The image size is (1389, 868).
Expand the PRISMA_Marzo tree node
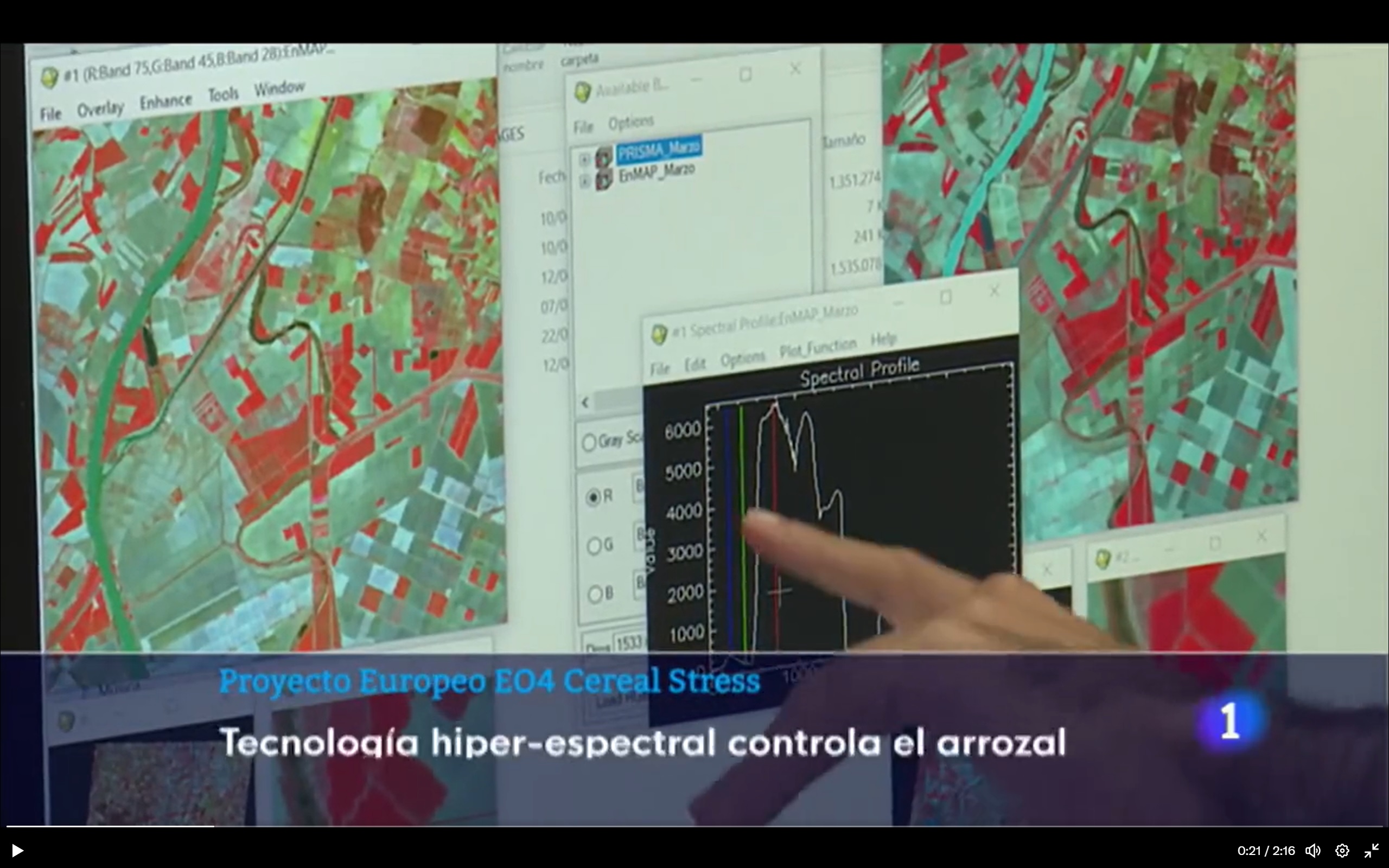tap(584, 159)
